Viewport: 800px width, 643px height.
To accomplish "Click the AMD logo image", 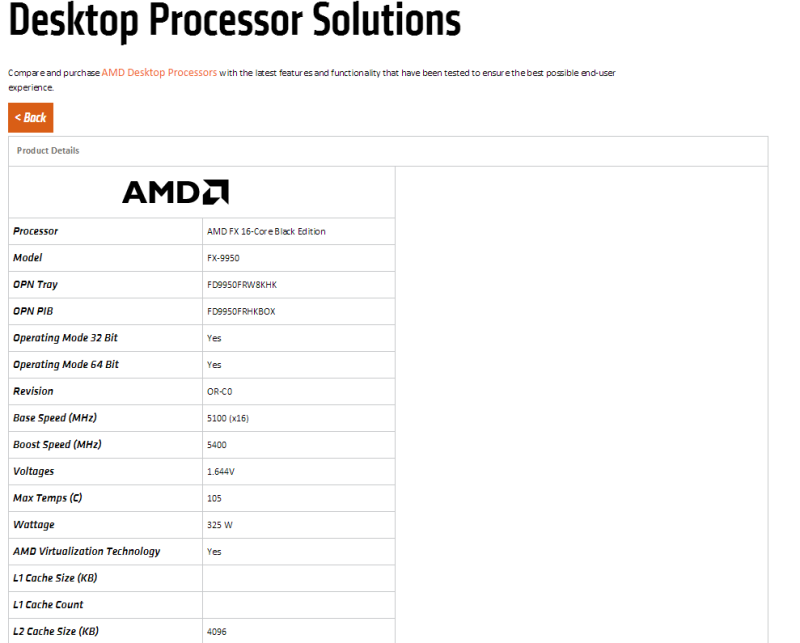I will coord(176,192).
